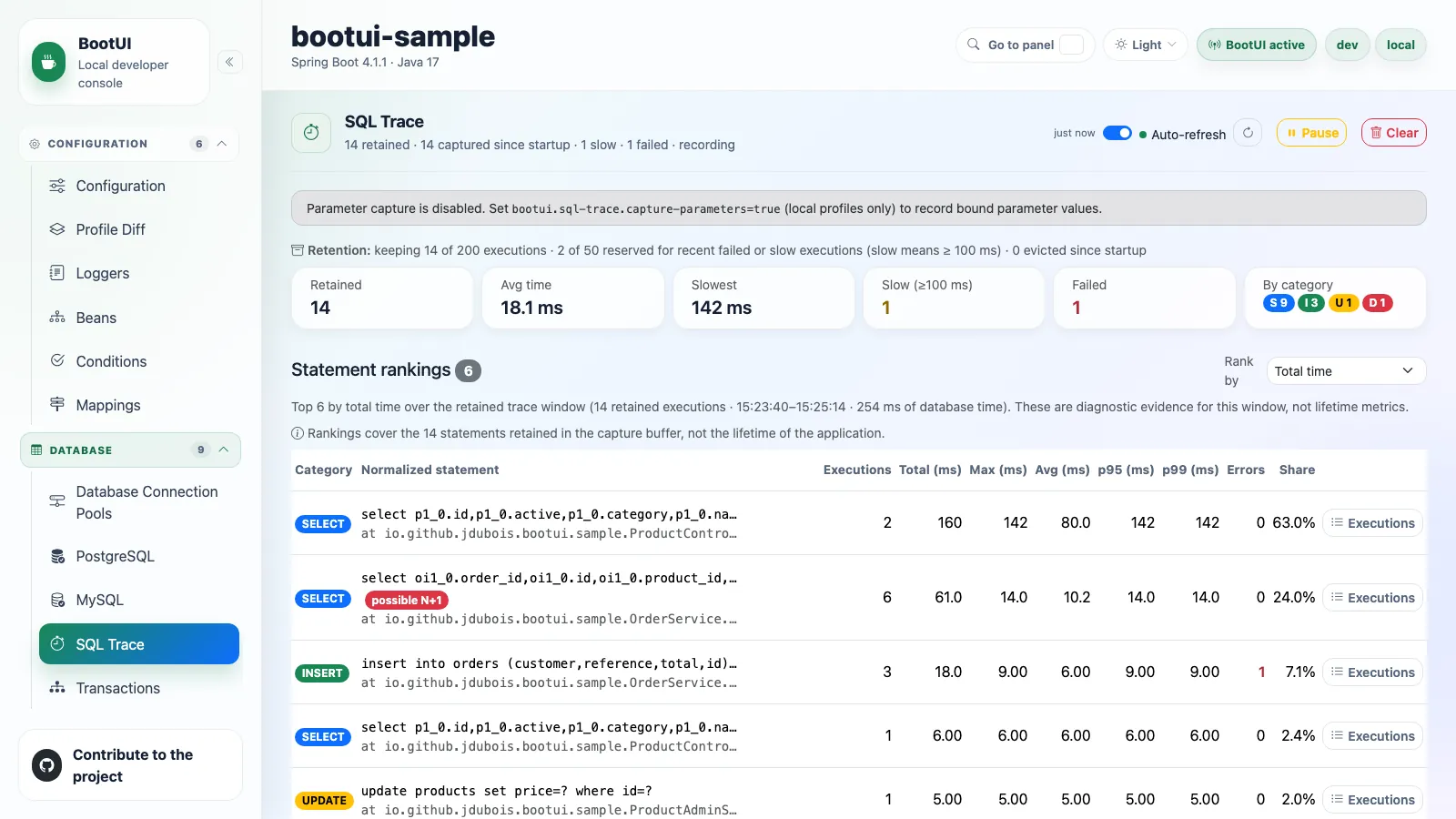Click the D 1 delete category badge
The width and height of the screenshot is (1456, 819).
point(1378,303)
